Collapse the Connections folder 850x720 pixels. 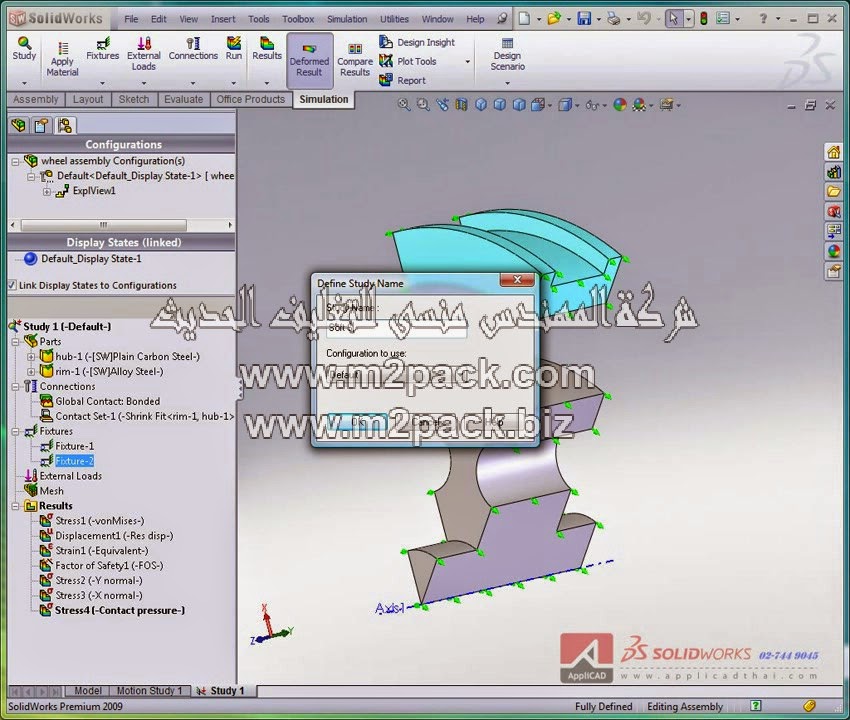[x=15, y=387]
